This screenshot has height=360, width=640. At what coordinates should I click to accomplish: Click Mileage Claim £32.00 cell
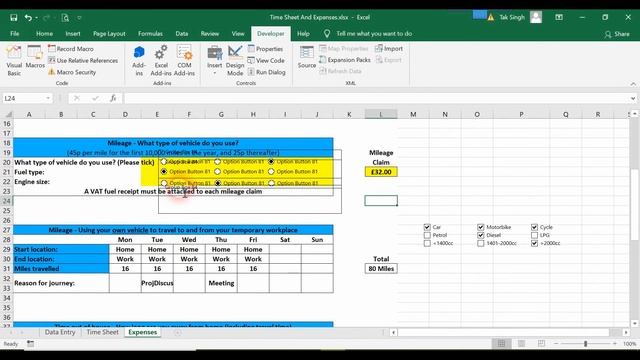381,172
